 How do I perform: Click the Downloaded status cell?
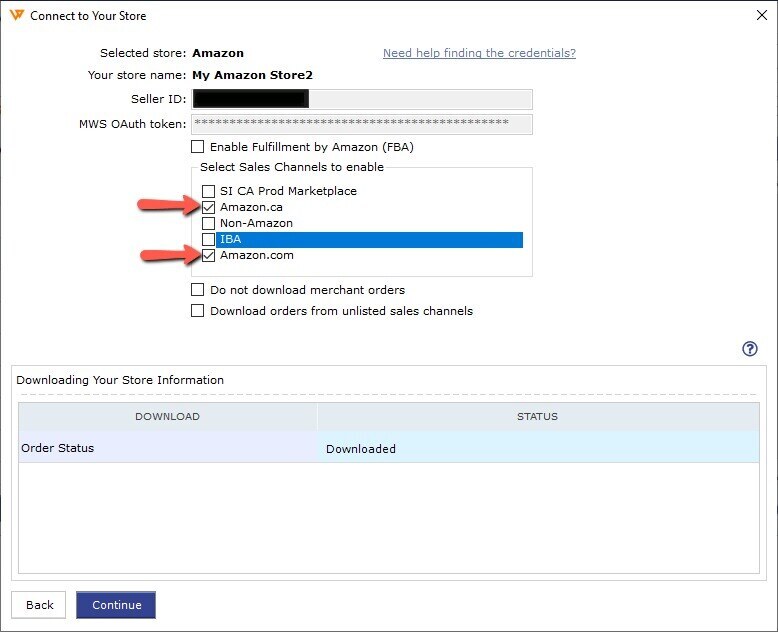coord(537,449)
